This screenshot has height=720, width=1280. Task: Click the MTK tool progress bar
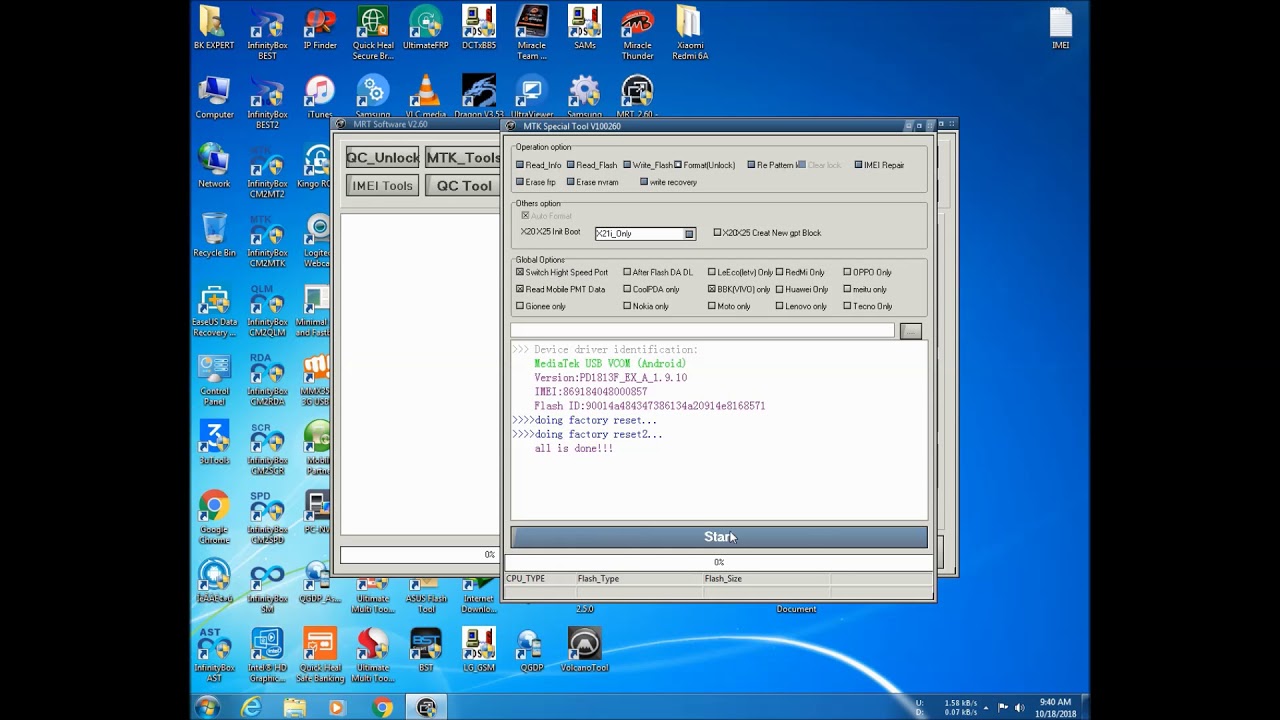(719, 562)
